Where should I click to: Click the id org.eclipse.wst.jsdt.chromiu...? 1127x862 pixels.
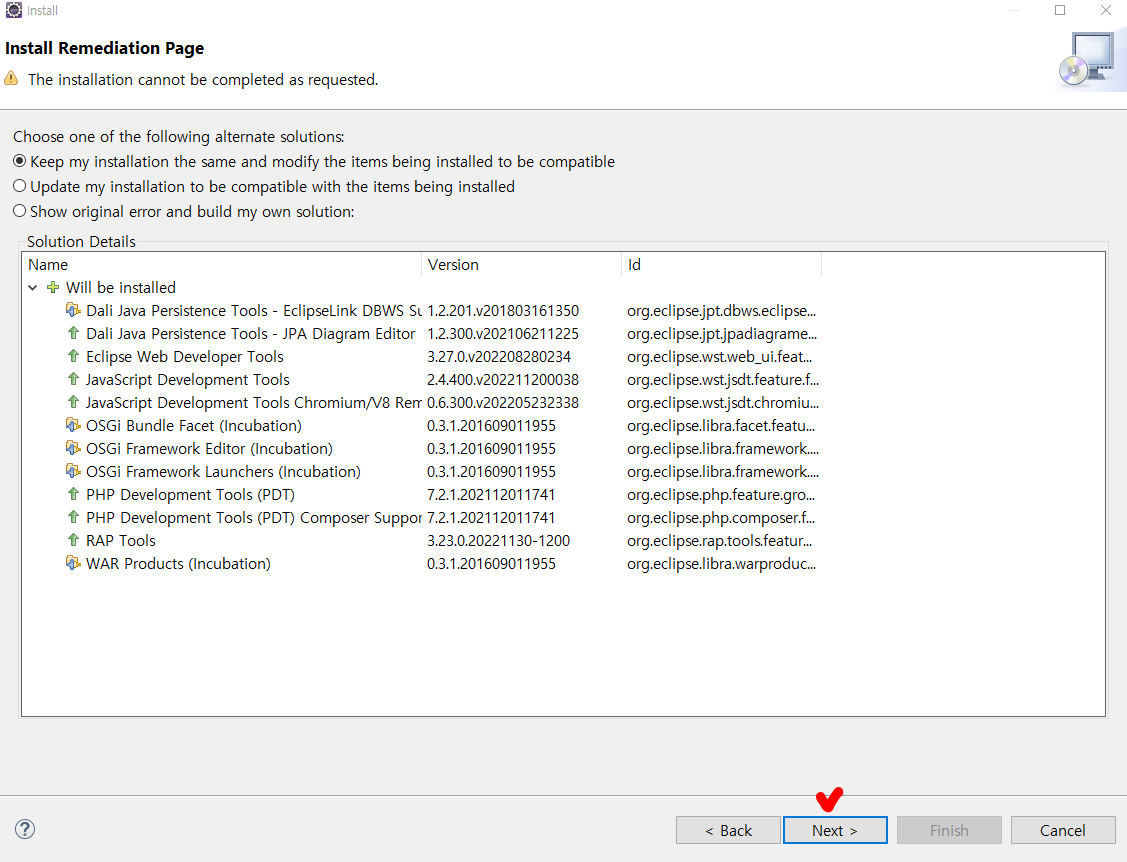point(723,403)
